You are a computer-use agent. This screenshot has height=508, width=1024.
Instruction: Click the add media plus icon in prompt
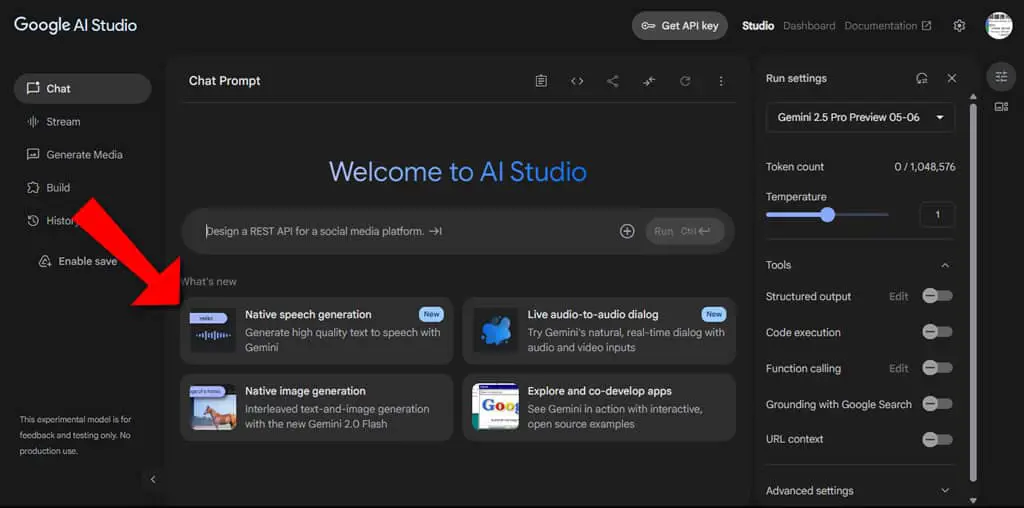coord(627,231)
